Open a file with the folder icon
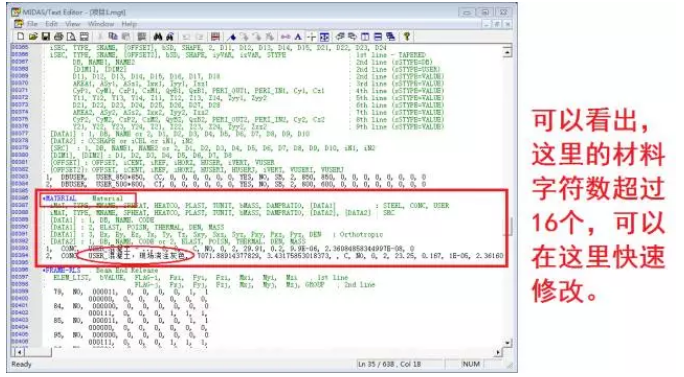The height and width of the screenshot is (377, 684). click(x=33, y=37)
